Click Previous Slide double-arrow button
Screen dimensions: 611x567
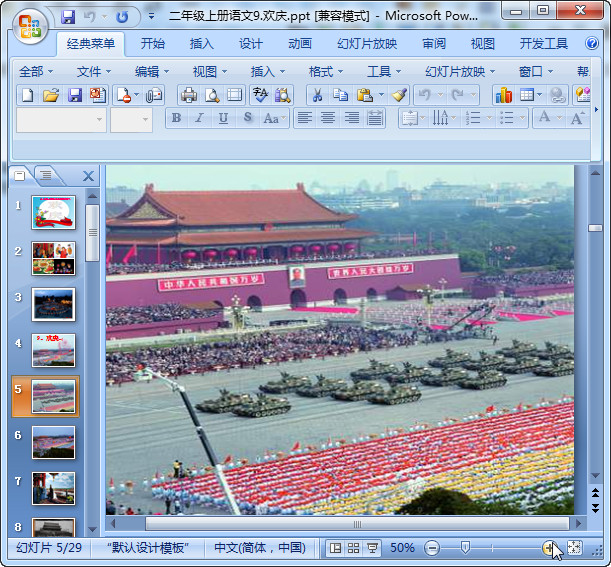(x=595, y=493)
